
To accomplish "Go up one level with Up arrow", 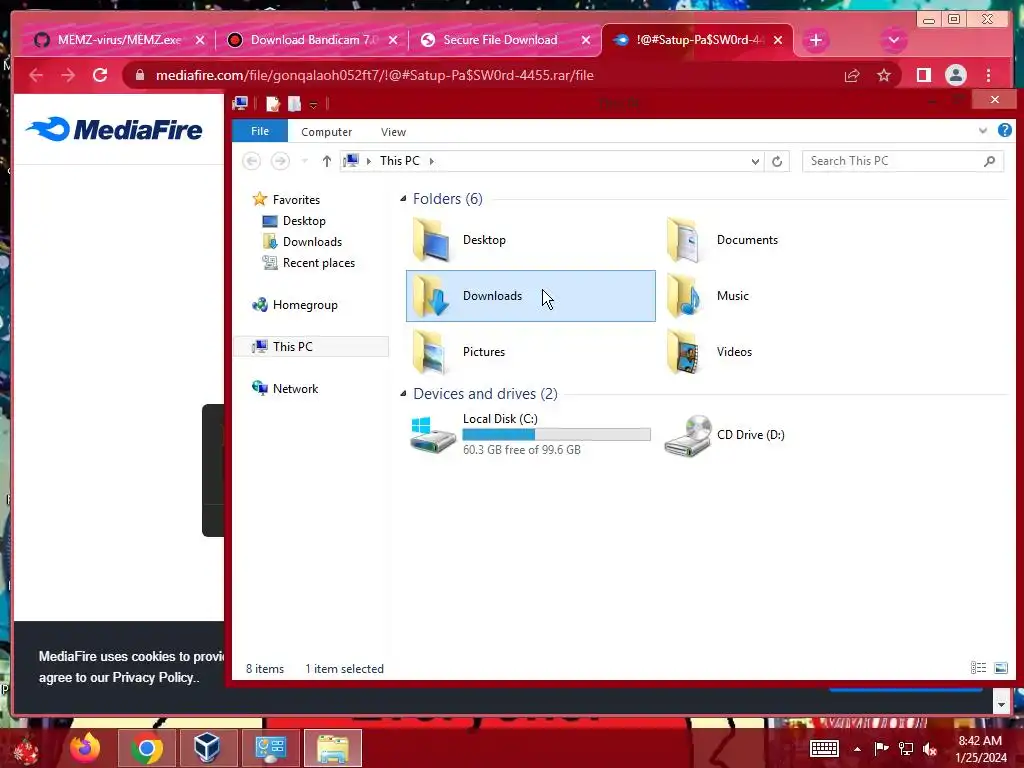I will click(327, 161).
